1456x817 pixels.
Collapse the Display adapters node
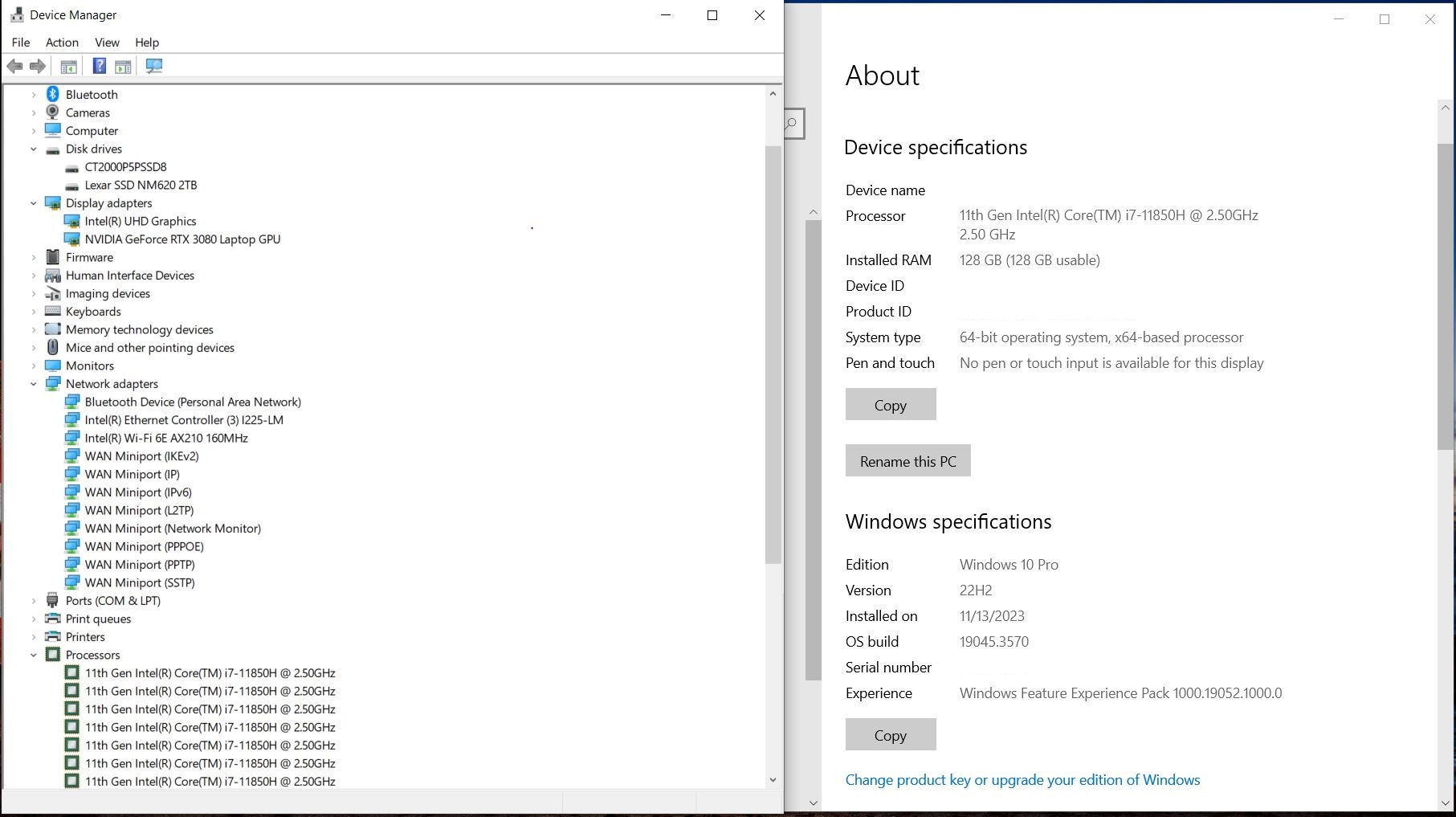point(34,203)
